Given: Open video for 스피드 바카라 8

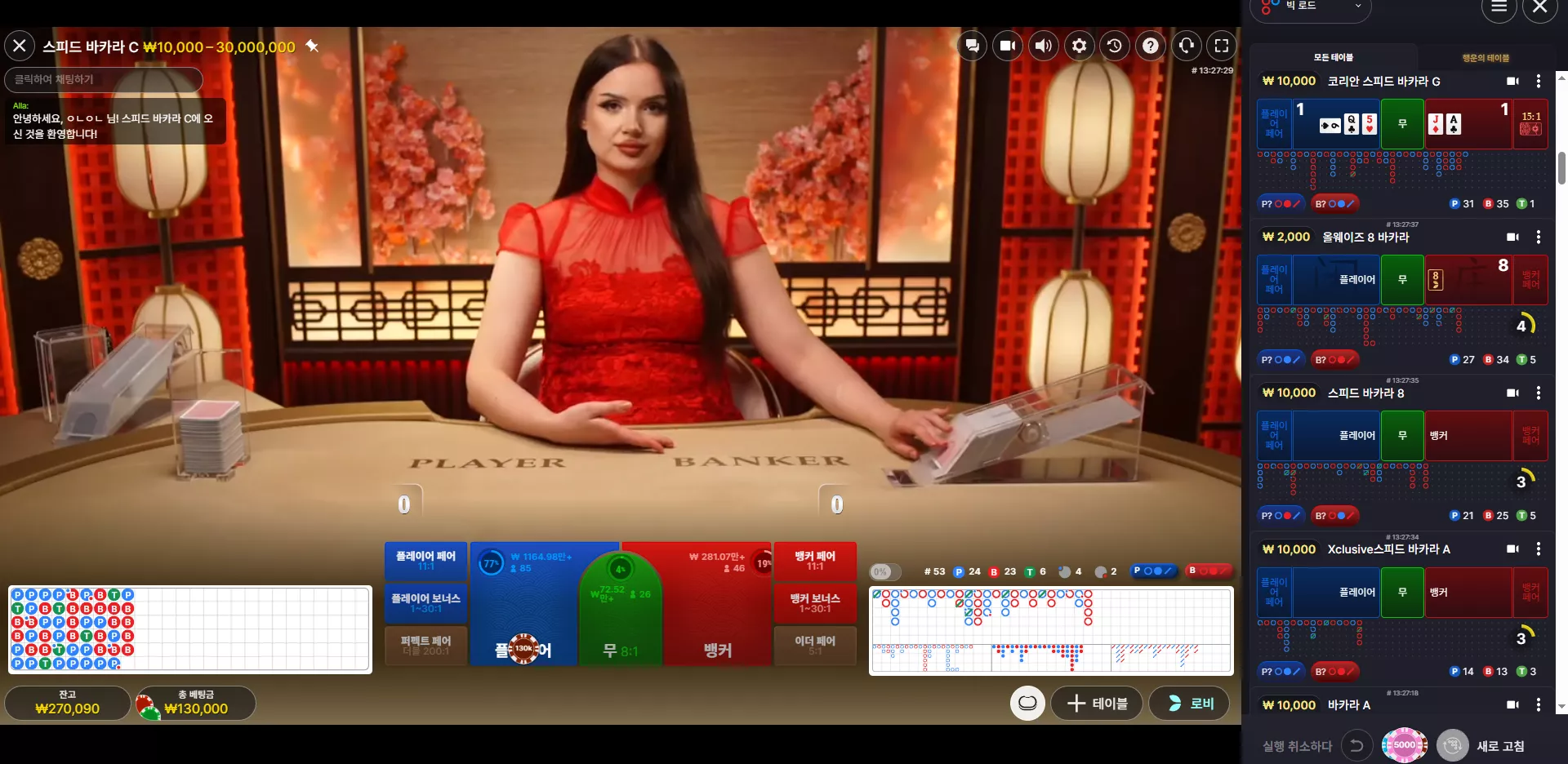Looking at the screenshot, I should coord(1512,393).
